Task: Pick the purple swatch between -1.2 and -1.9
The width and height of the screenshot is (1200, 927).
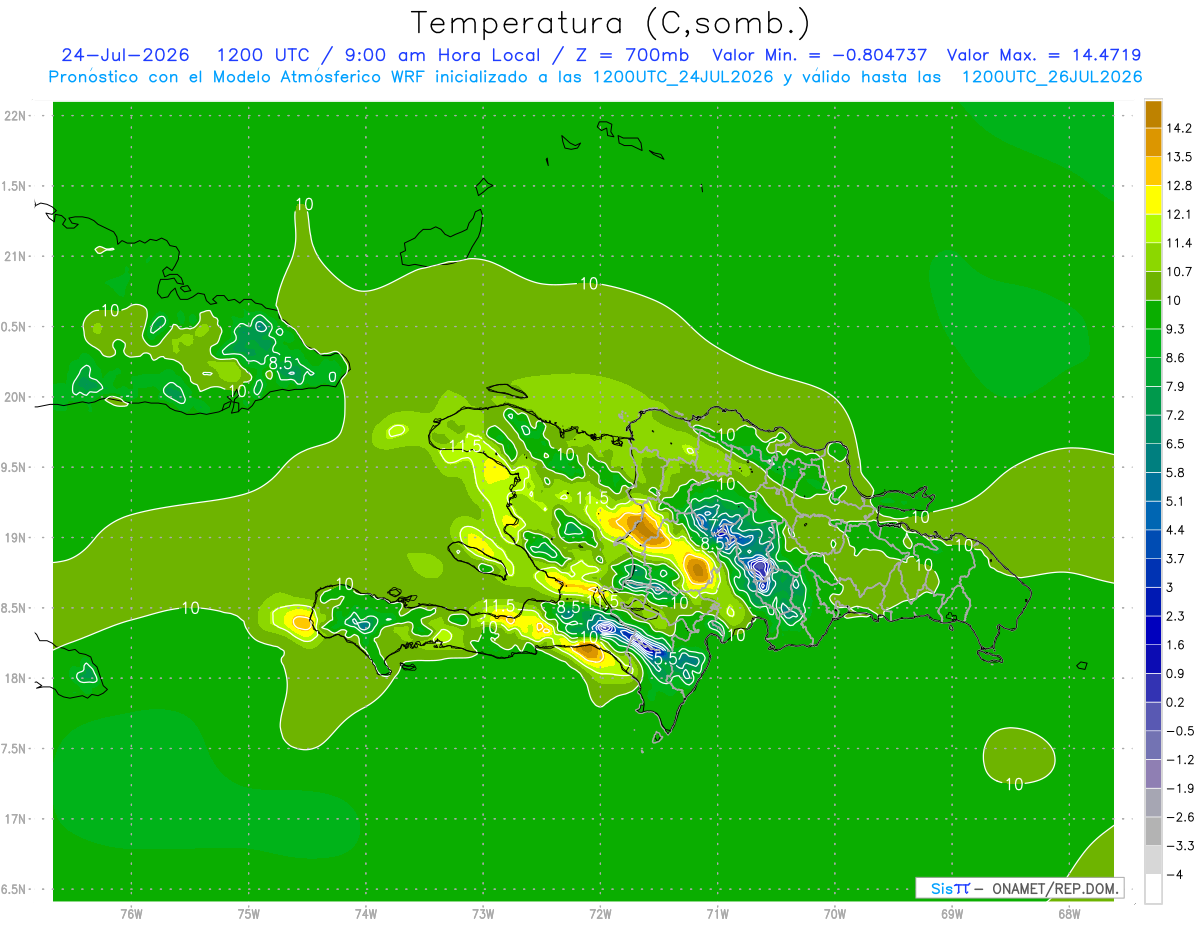Action: [1153, 774]
